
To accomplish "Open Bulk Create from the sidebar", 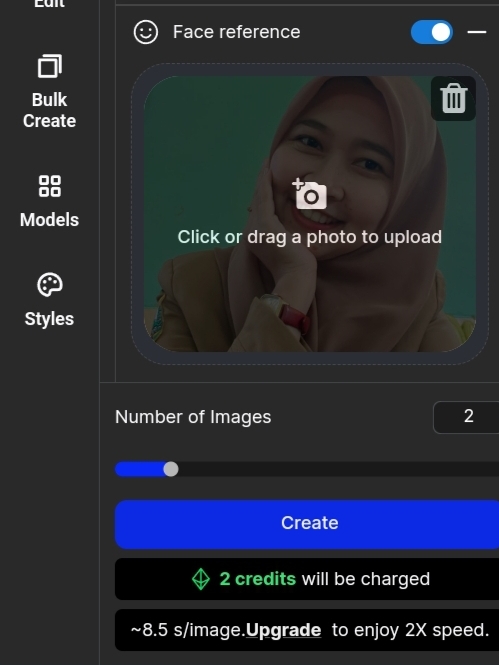I will click(x=50, y=92).
